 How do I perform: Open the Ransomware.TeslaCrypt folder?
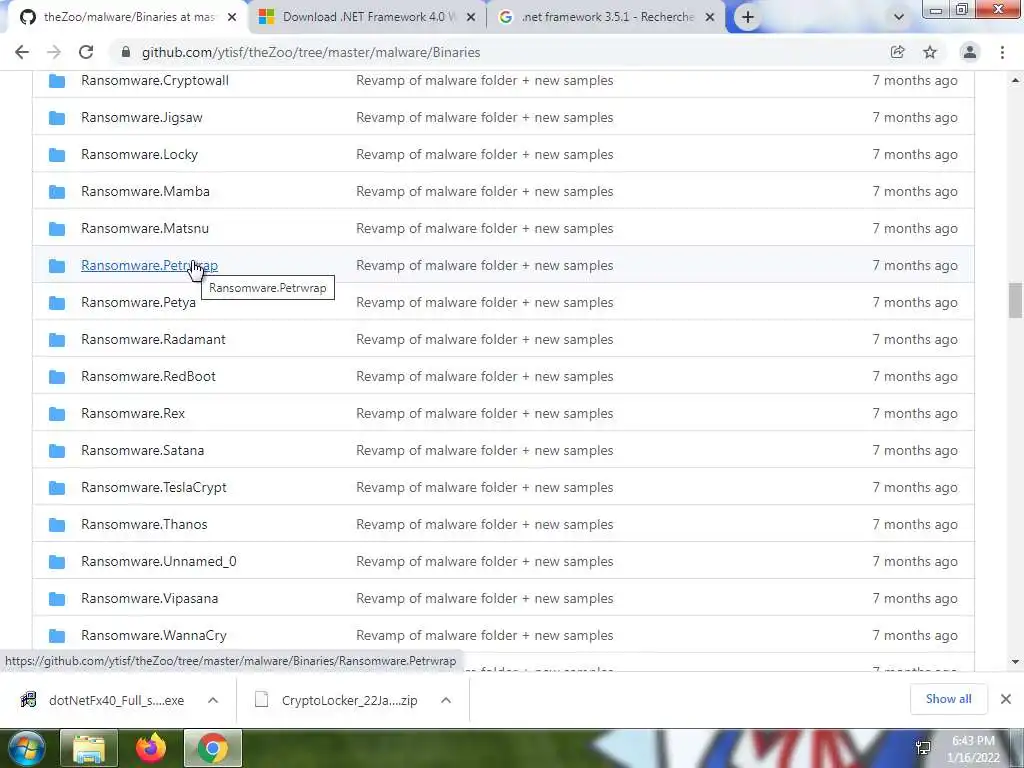pyautogui.click(x=153, y=488)
